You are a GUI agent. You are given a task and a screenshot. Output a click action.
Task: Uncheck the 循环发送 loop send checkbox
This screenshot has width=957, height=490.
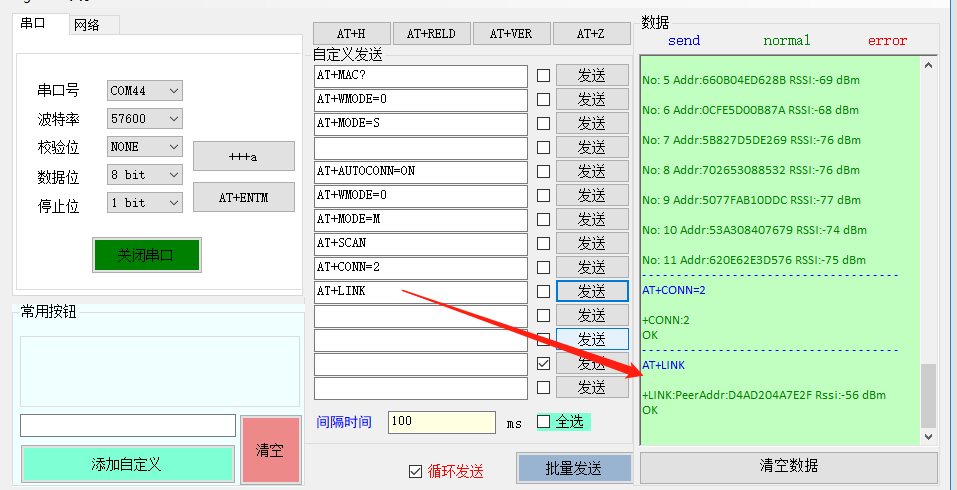pos(416,471)
